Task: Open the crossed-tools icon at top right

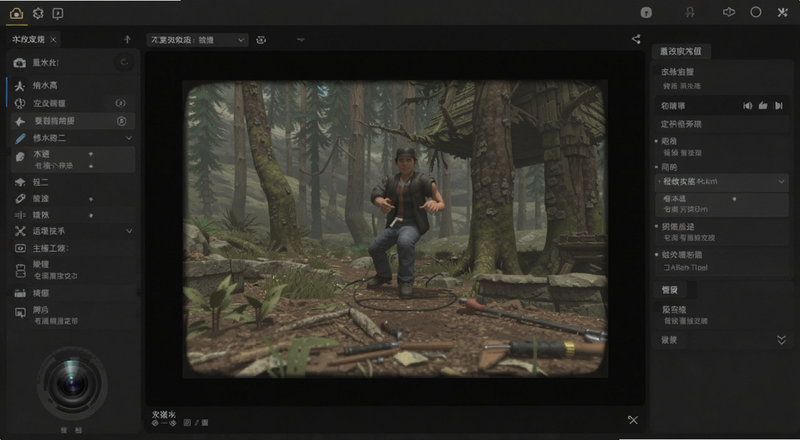Action: [x=783, y=13]
